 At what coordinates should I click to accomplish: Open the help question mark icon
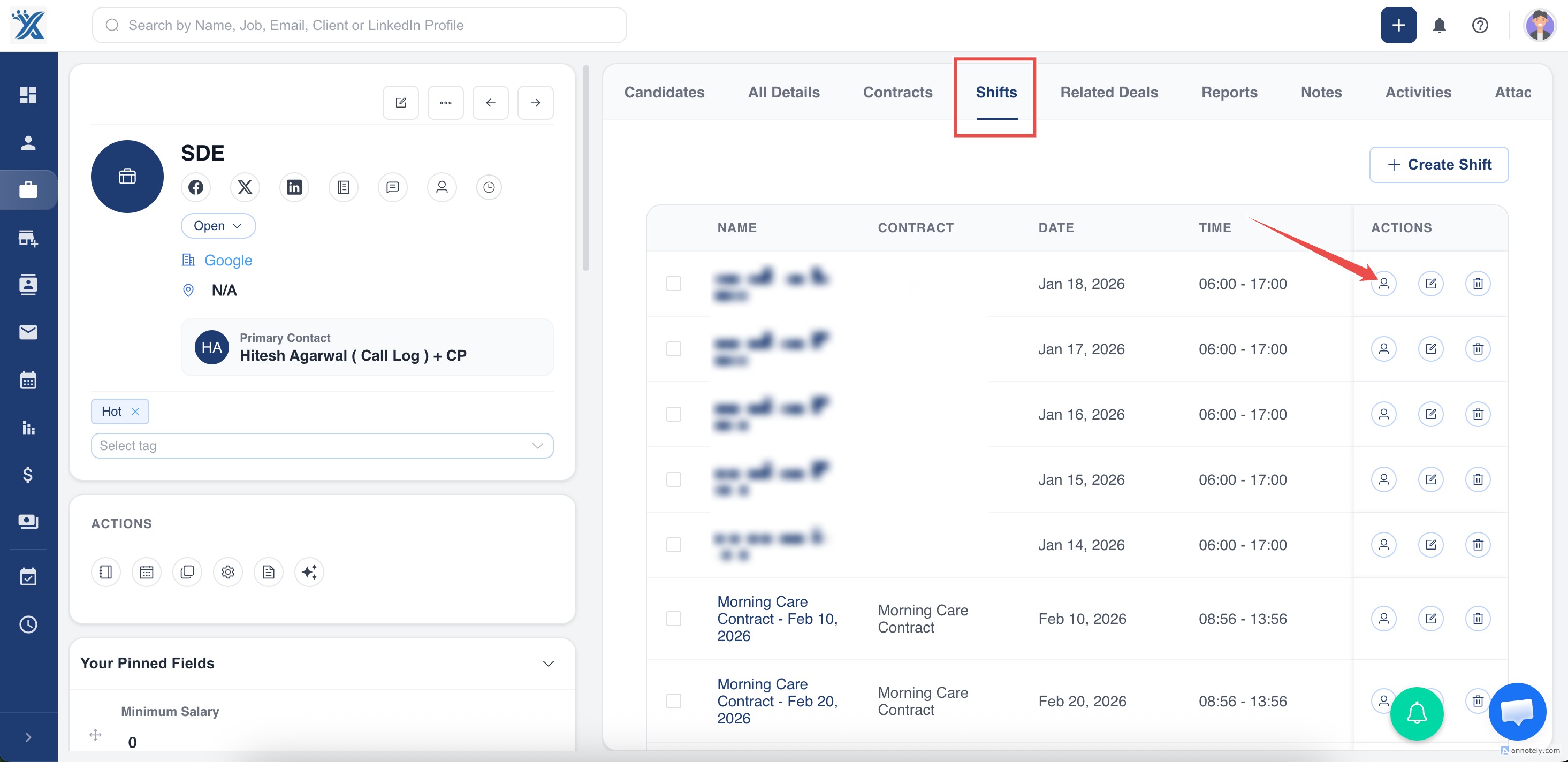coord(1480,26)
